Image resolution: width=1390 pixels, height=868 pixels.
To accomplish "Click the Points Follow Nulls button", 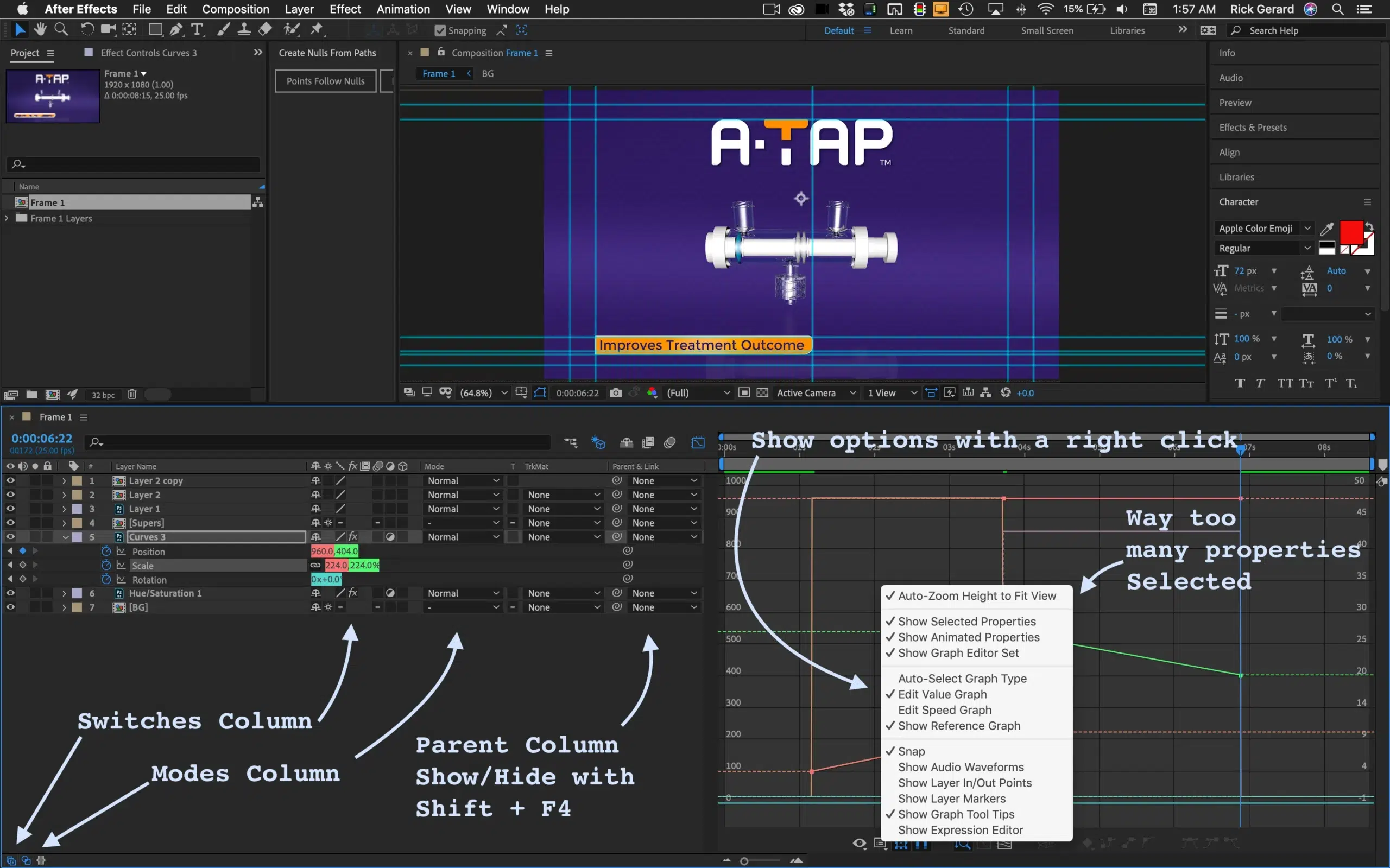I will pos(326,80).
